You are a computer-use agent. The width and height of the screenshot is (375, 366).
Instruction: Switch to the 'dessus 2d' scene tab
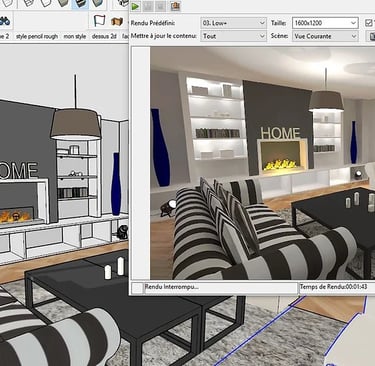pyautogui.click(x=104, y=36)
